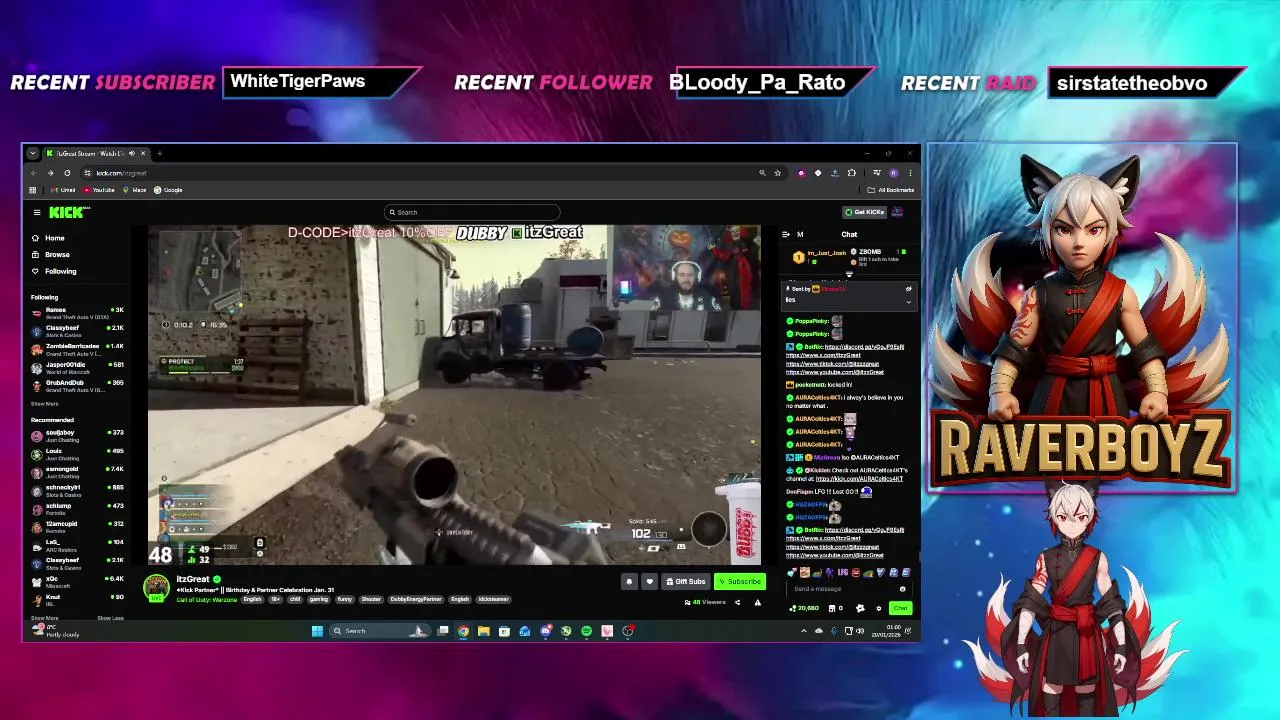1280x720 pixels.
Task: Open schneckyirl recommended channel
Action: (x=77, y=490)
